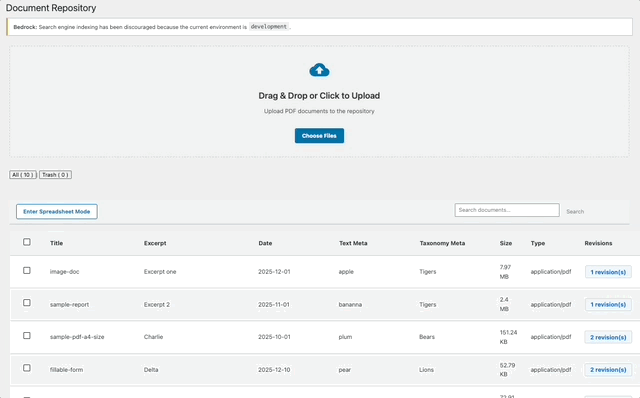Open sample-report 1 revision(s) button
640x398 pixels.
608,305
